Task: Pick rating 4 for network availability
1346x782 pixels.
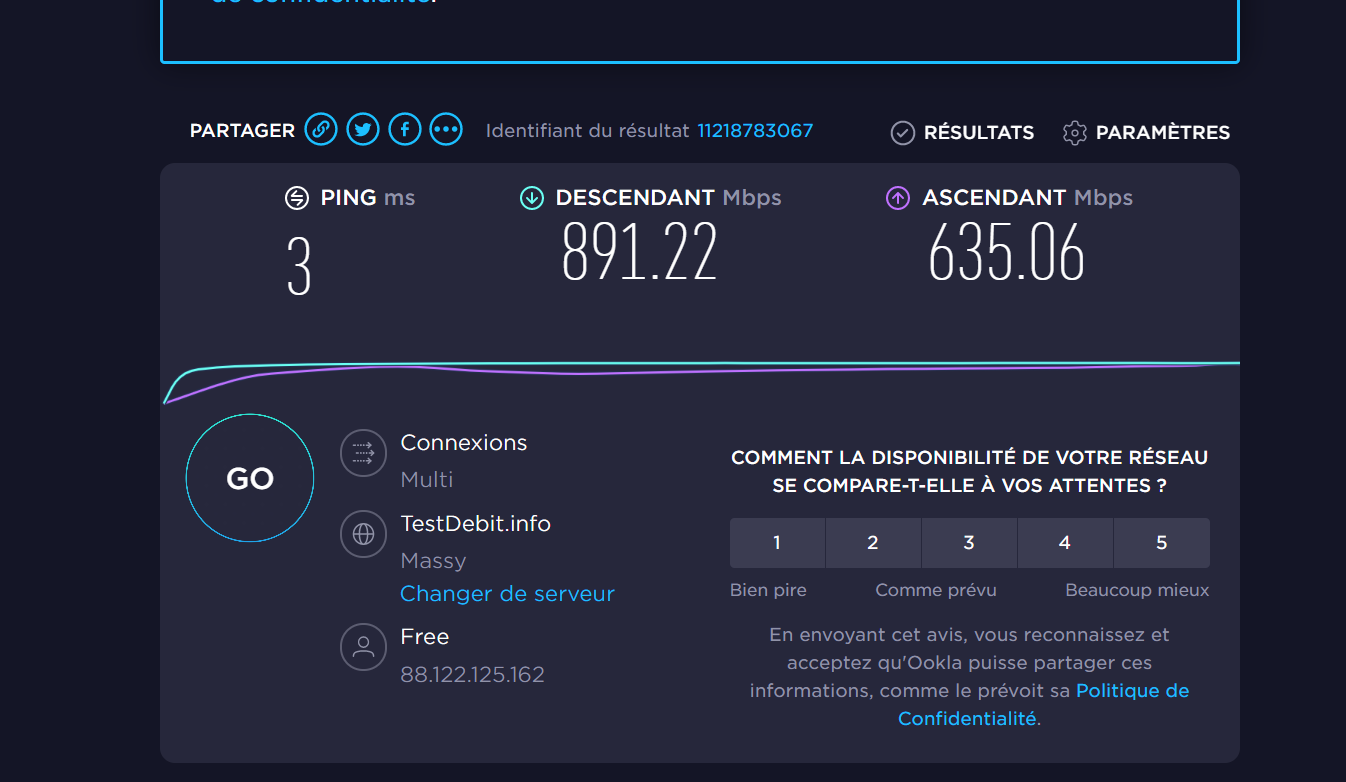Action: click(1065, 543)
